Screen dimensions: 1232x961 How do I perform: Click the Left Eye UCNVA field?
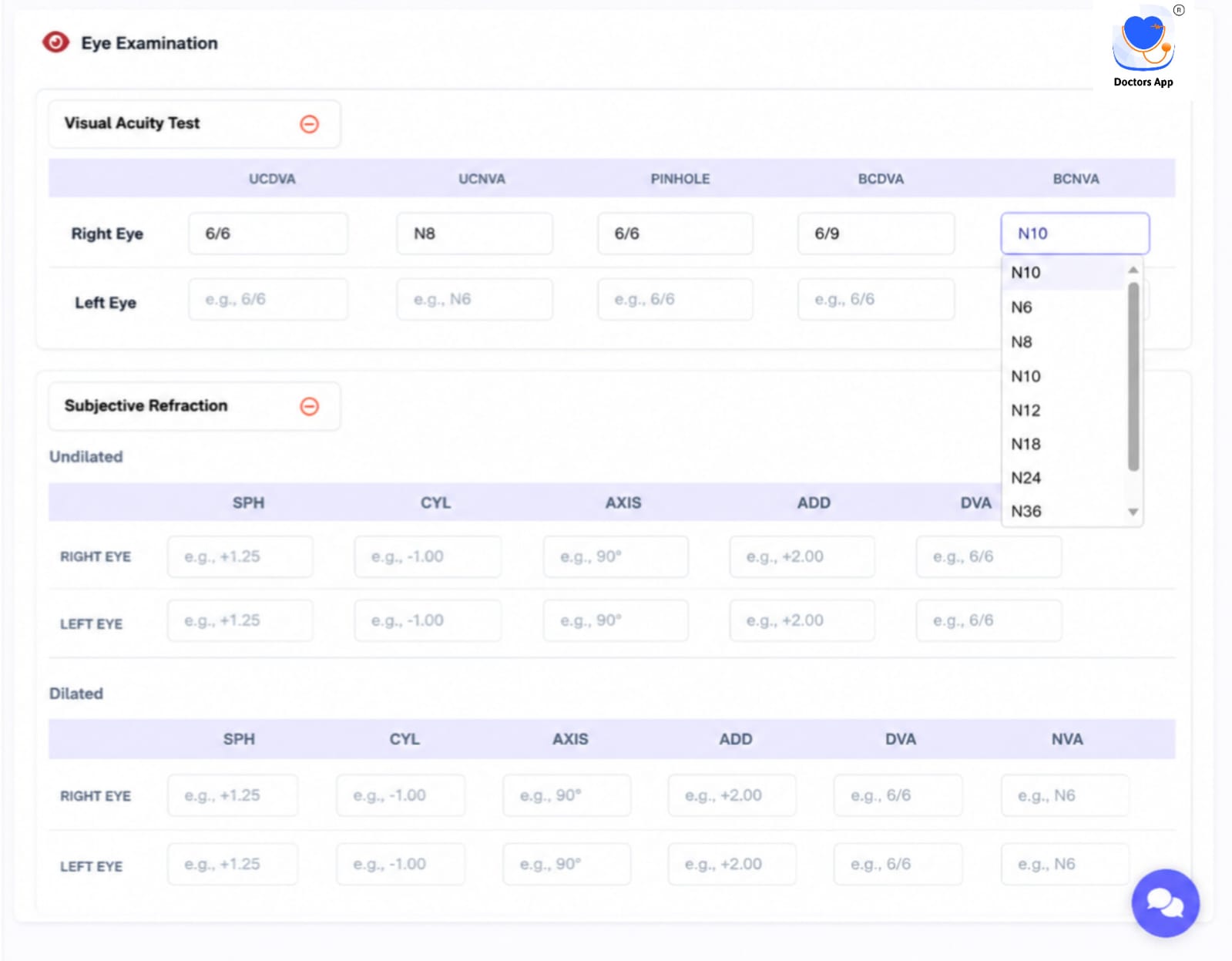click(x=475, y=299)
